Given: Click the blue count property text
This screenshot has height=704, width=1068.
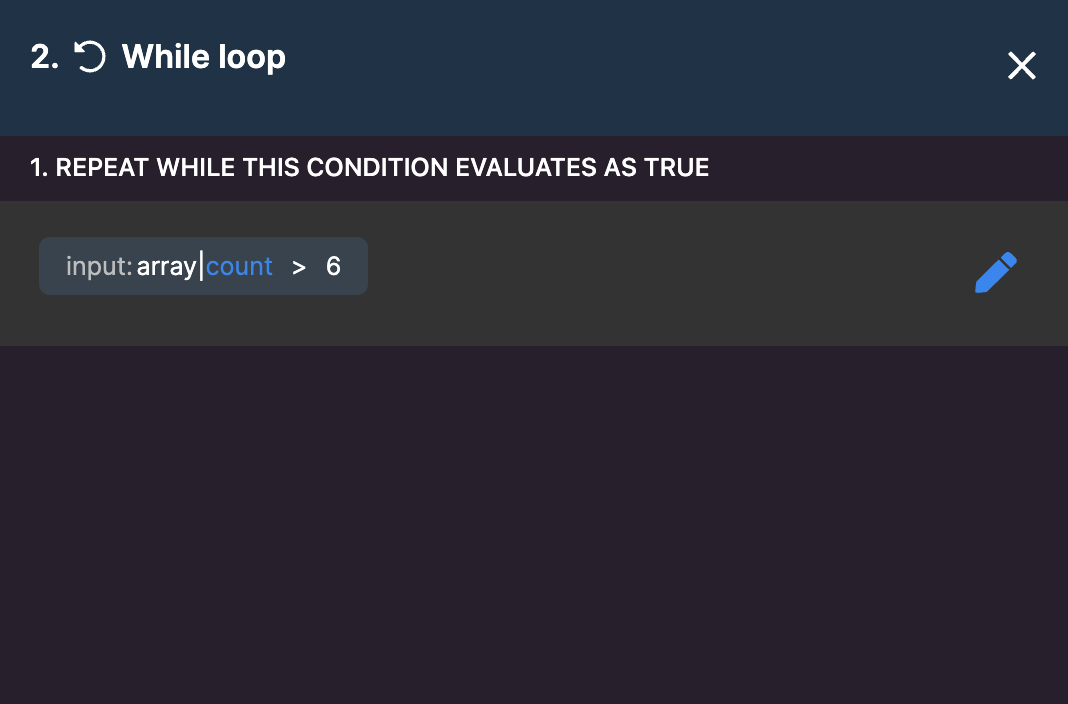Looking at the screenshot, I should pyautogui.click(x=239, y=266).
